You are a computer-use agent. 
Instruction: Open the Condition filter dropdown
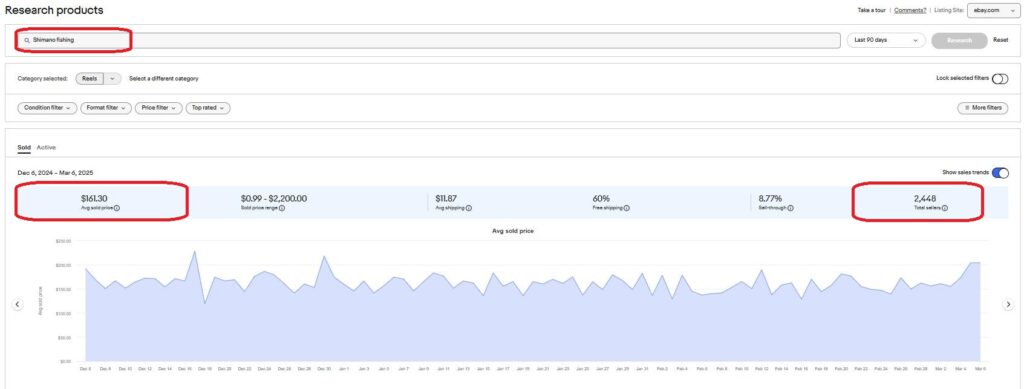pos(48,108)
